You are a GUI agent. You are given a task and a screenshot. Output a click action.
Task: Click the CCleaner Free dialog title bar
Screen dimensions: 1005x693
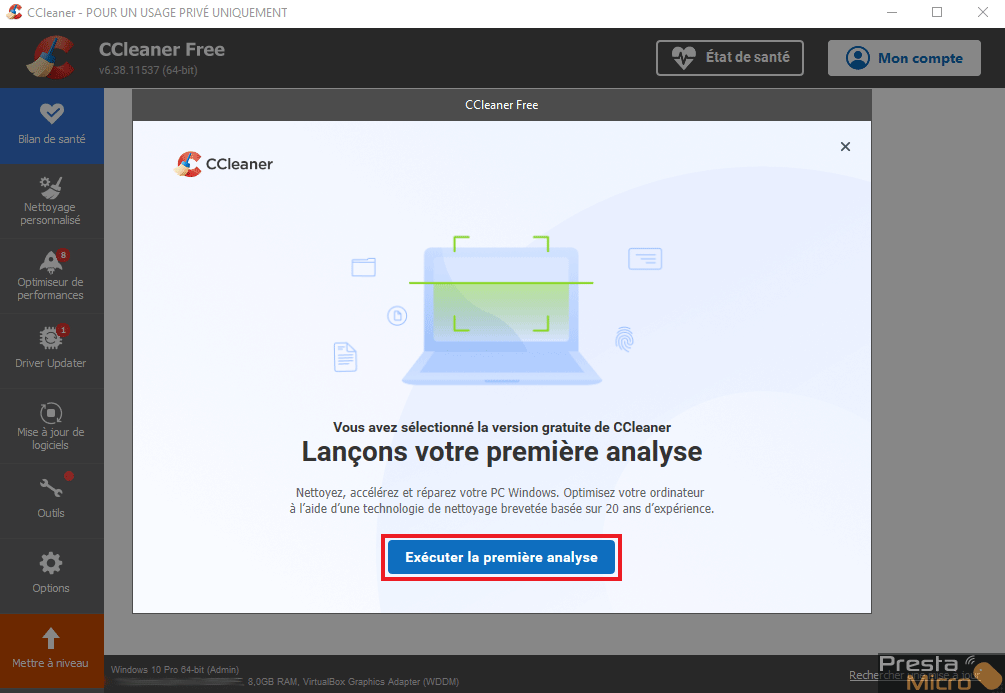pos(502,105)
